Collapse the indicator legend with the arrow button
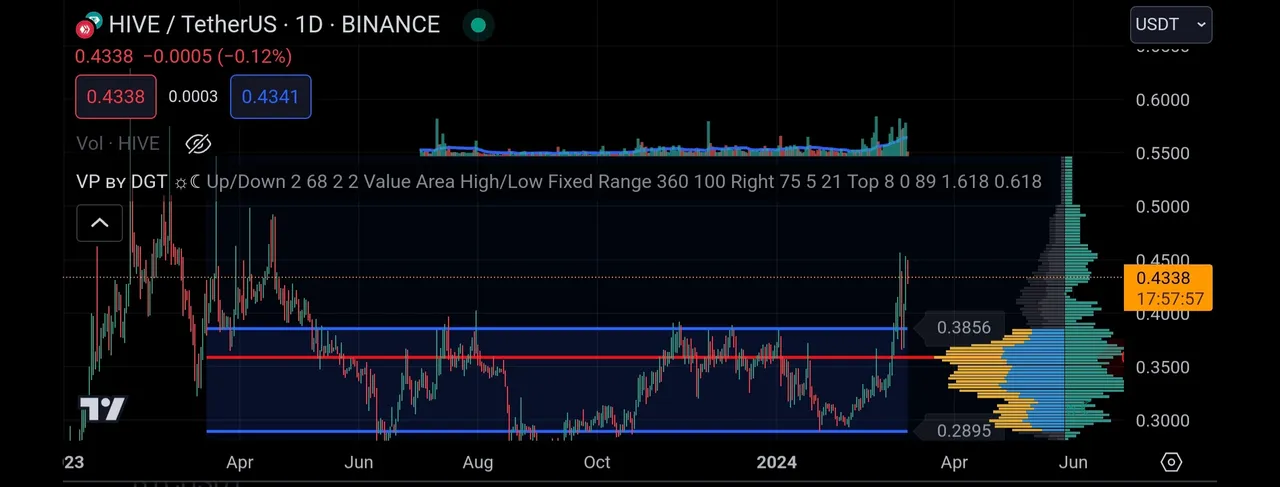The width and height of the screenshot is (1280, 487). click(99, 223)
